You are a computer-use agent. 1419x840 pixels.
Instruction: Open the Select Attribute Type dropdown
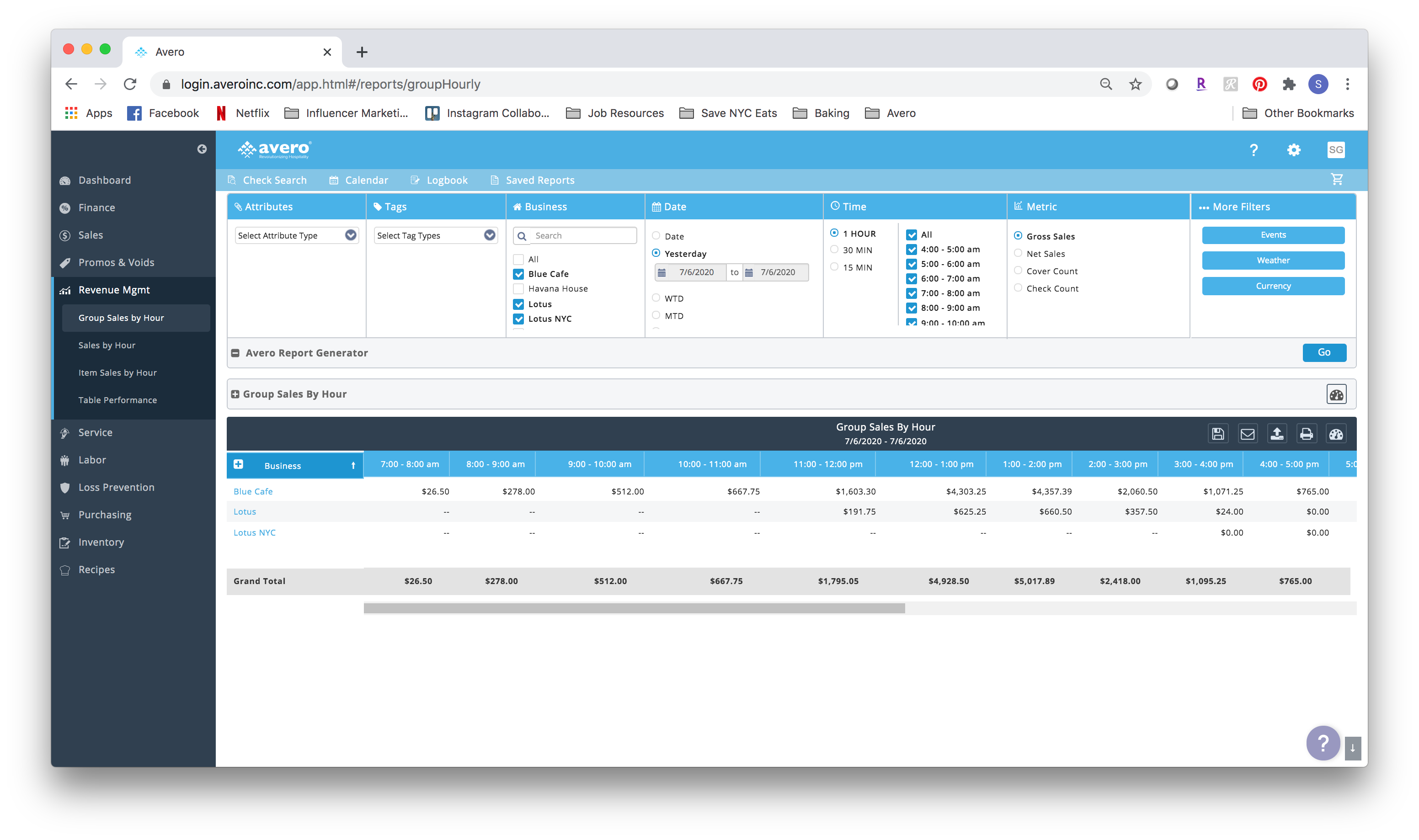[297, 235]
